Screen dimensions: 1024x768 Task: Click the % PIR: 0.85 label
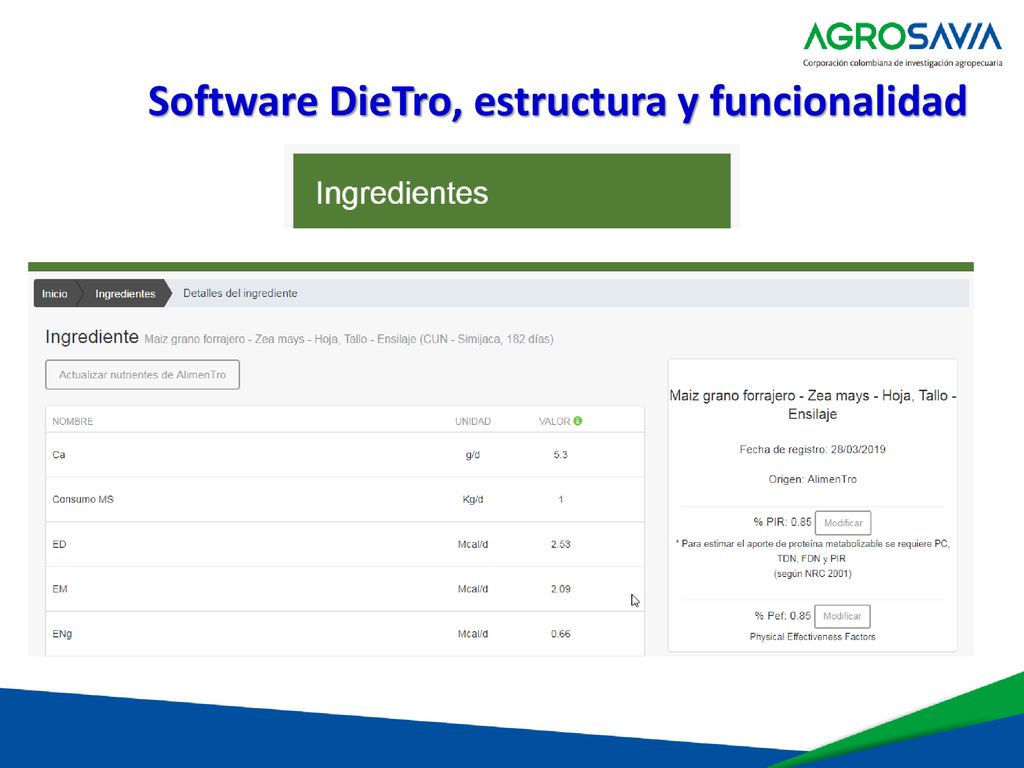pyautogui.click(x=782, y=522)
